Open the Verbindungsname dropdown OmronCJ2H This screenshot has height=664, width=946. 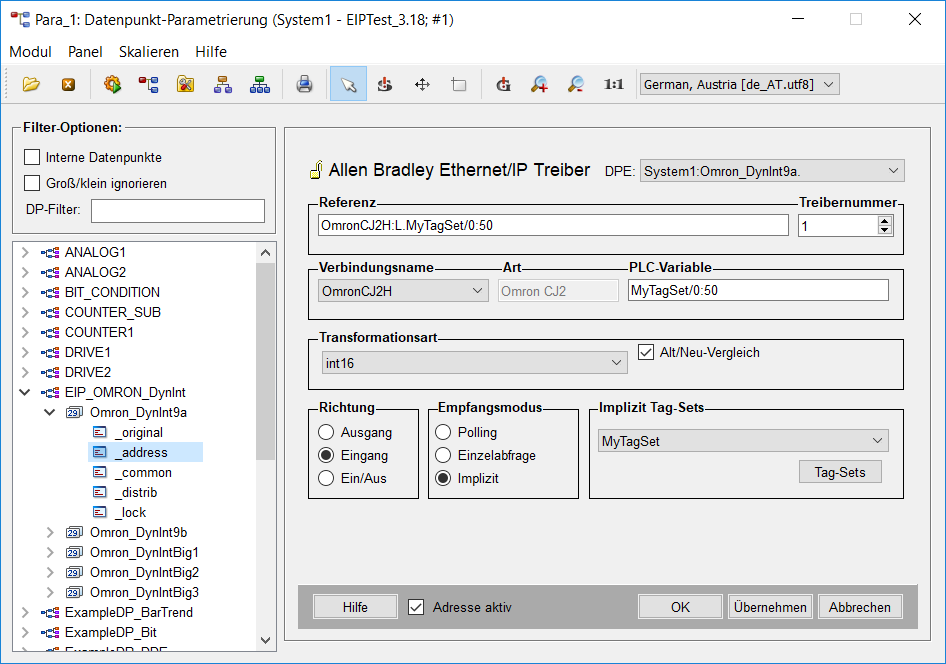tap(402, 291)
